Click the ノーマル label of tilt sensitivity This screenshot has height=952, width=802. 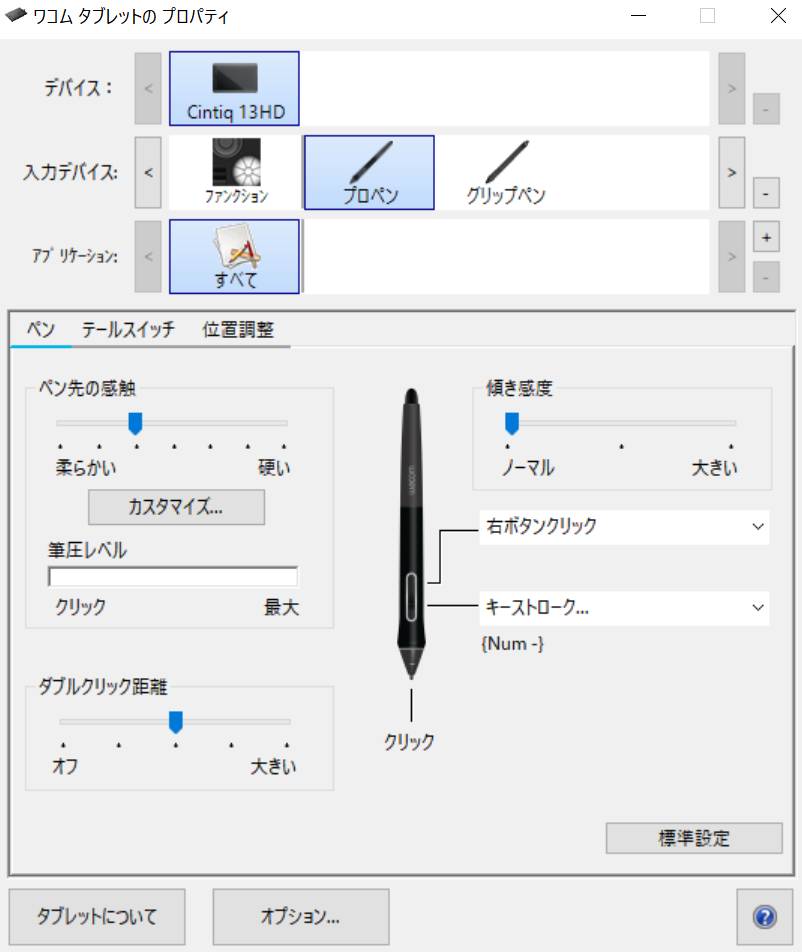[x=528, y=468]
